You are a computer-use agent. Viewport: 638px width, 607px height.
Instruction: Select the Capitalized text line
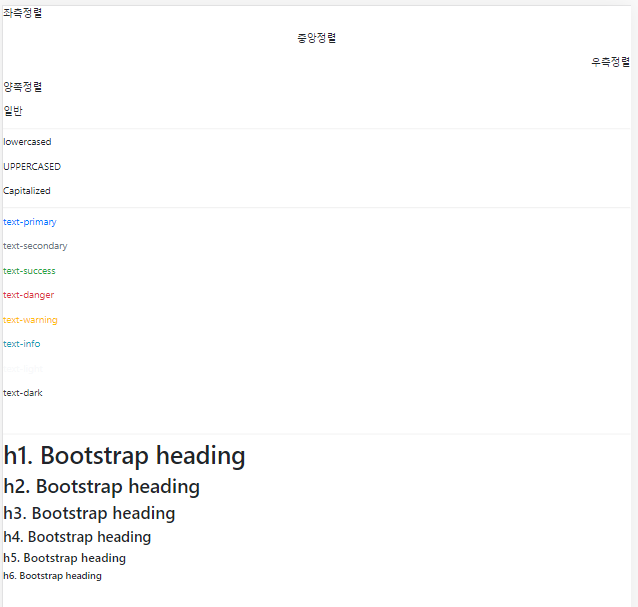point(26,191)
